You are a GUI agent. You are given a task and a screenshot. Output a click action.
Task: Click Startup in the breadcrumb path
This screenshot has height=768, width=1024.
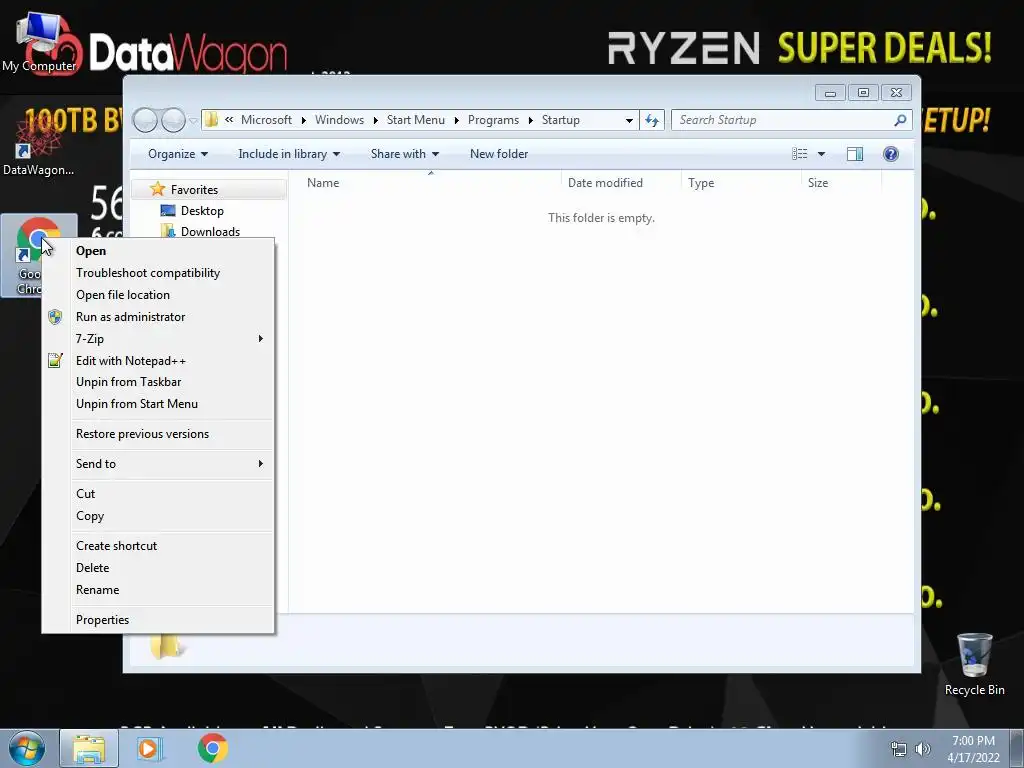click(x=560, y=120)
